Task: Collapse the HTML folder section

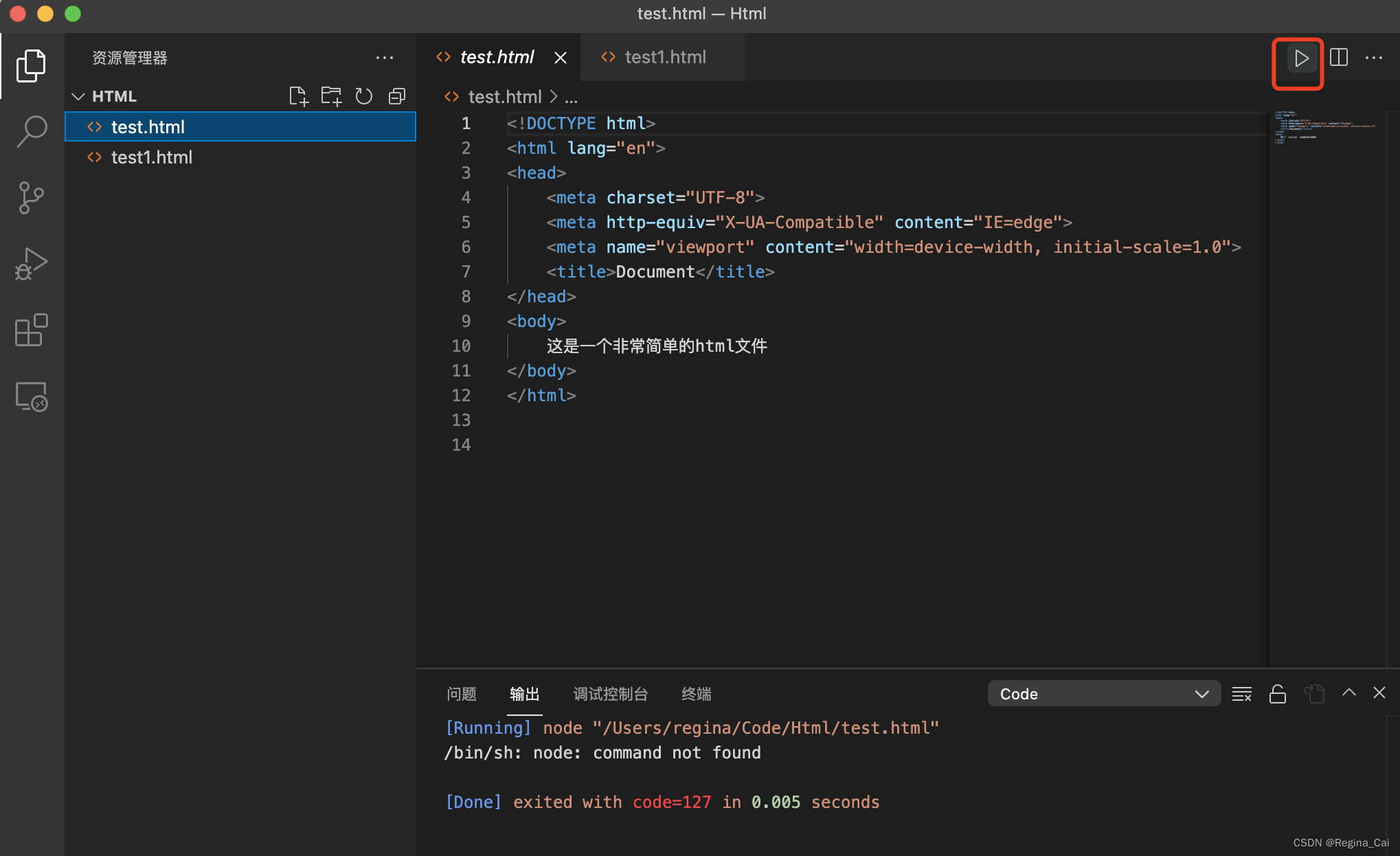Action: pos(78,97)
